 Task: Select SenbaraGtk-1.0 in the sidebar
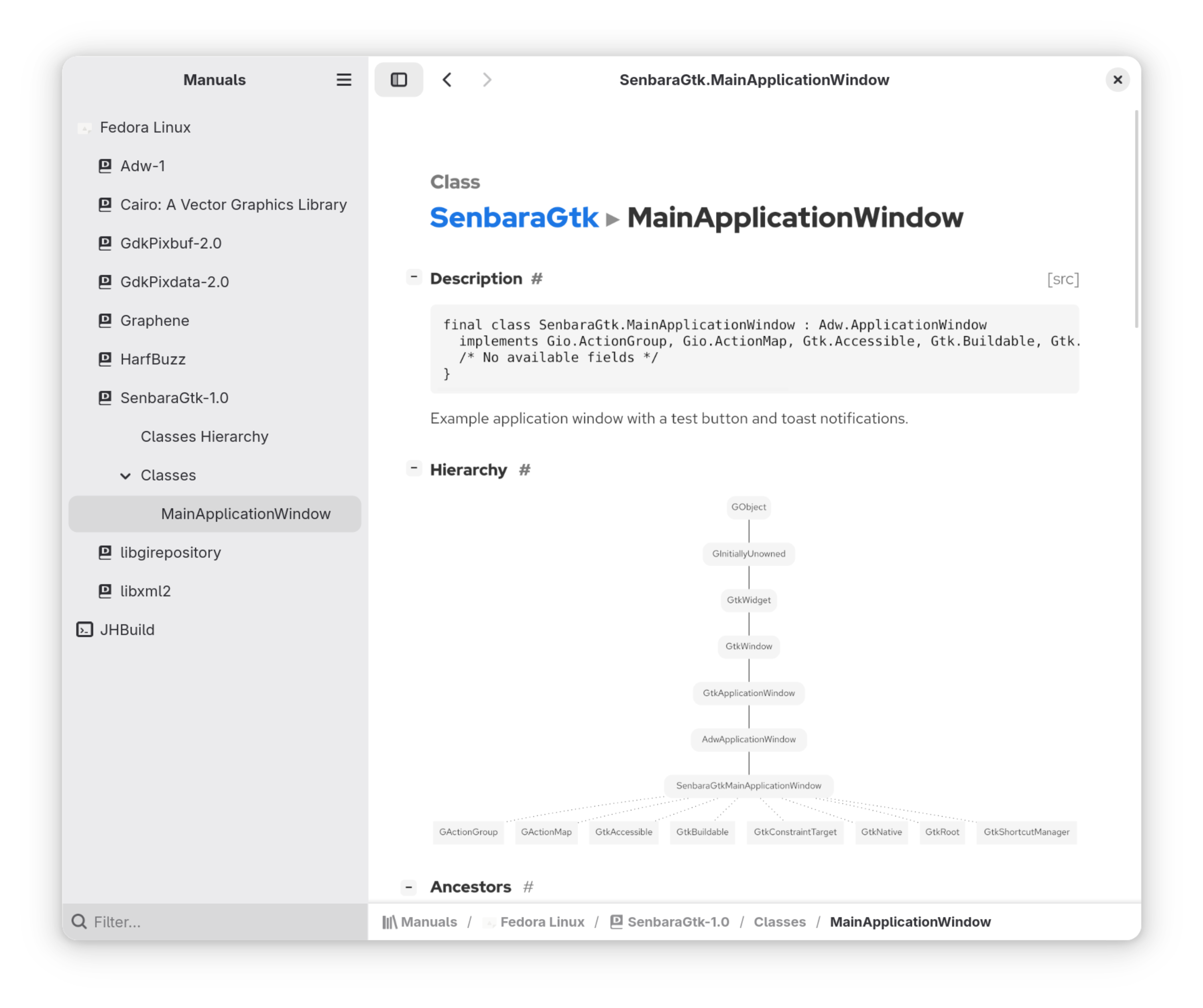pos(215,398)
